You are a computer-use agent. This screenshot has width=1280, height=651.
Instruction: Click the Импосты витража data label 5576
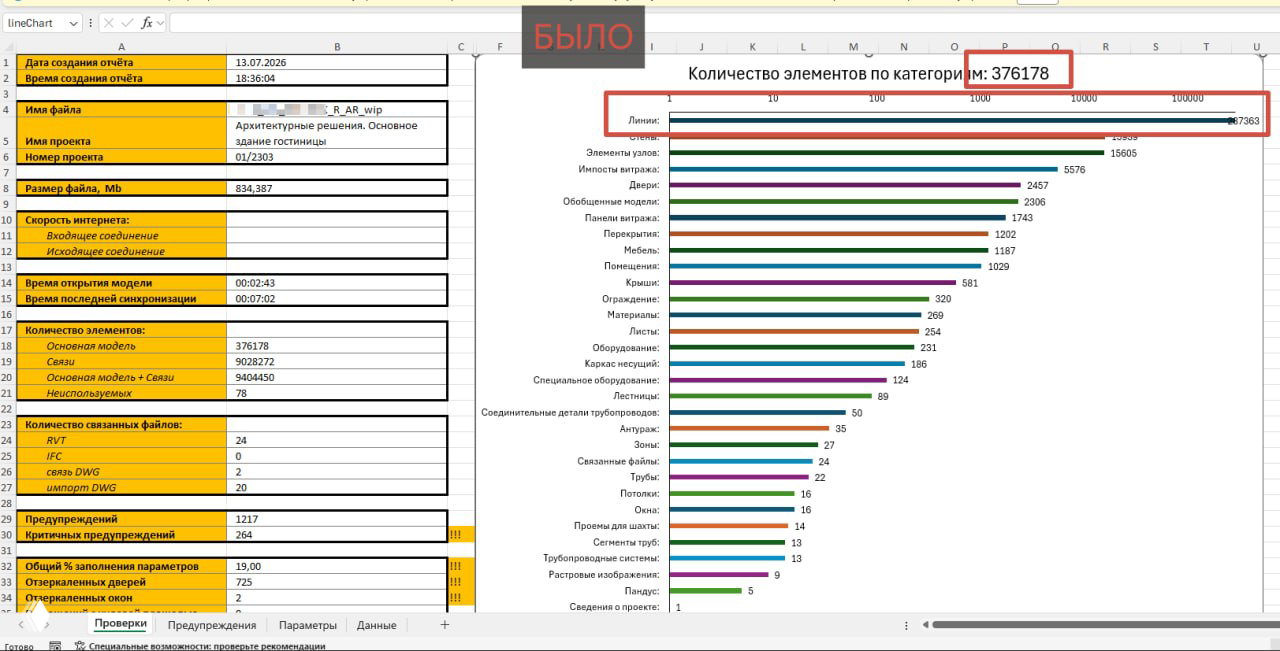point(1074,170)
